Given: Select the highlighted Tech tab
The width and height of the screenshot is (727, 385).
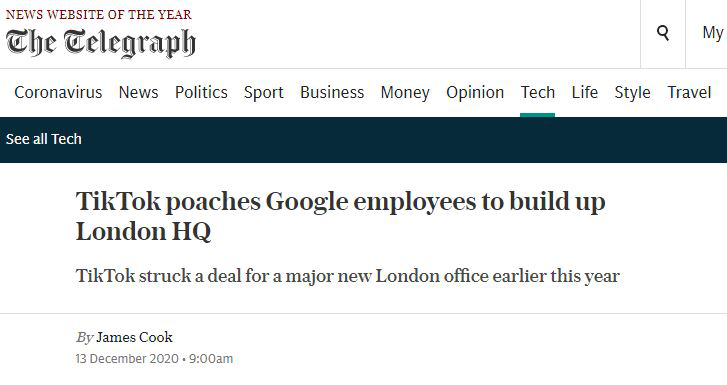Looking at the screenshot, I should (x=537, y=92).
